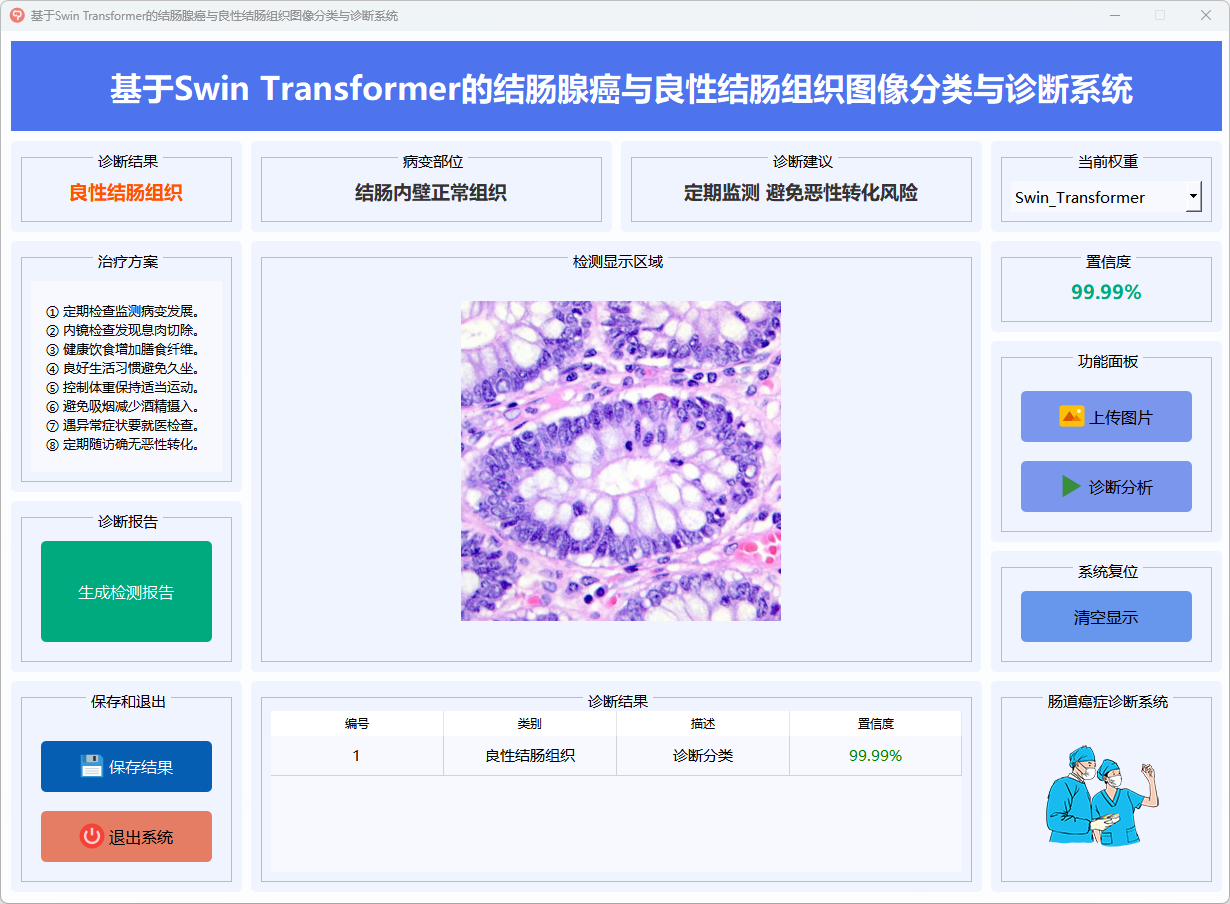
Task: Open the Swin_Transformer weight dropdown arrow
Action: (x=1193, y=197)
